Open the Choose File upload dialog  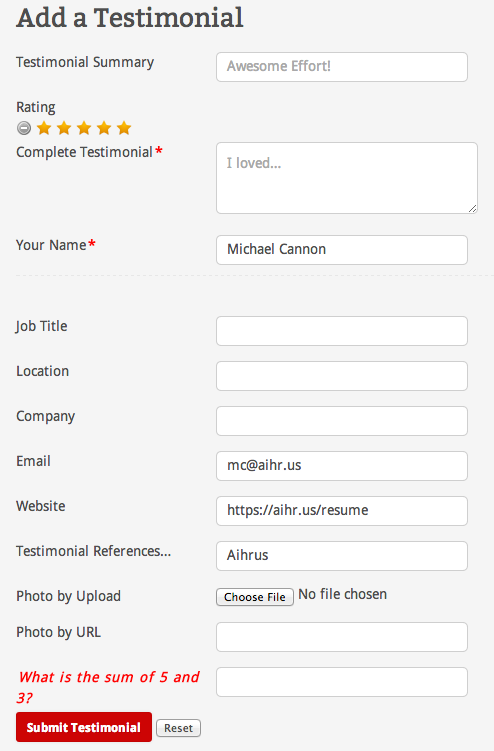pos(255,597)
